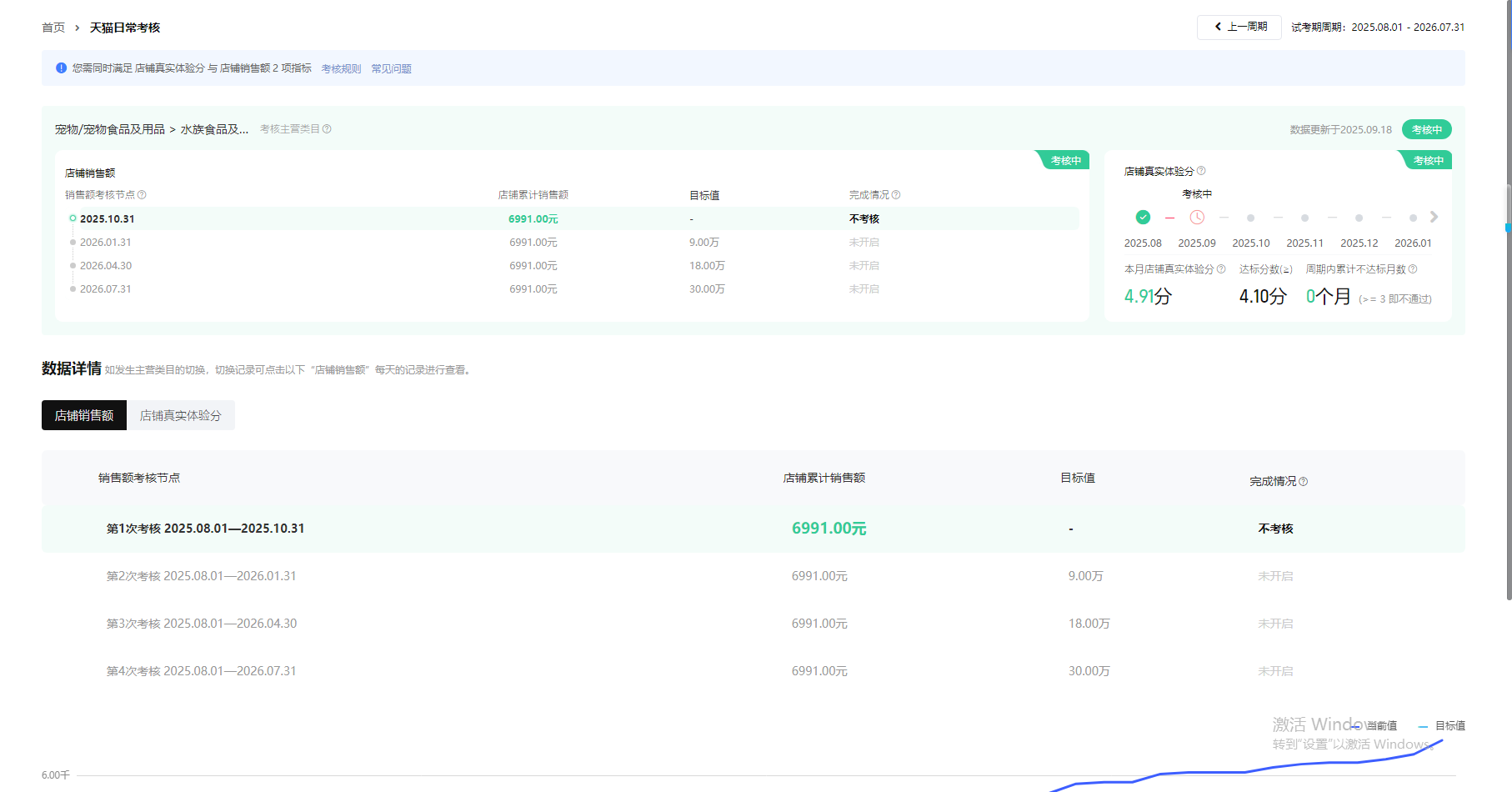
Task: Open the 常见问题 link
Action: pyautogui.click(x=391, y=69)
